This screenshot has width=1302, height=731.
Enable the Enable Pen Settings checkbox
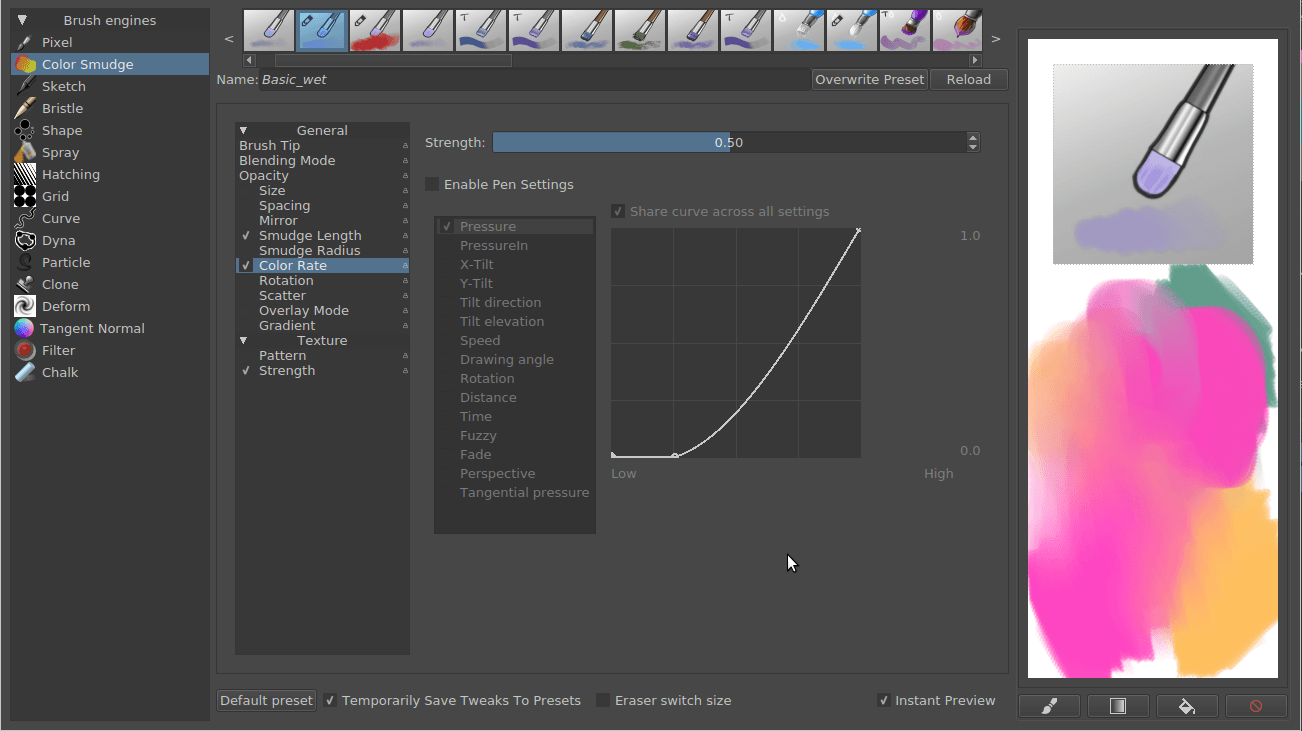[431, 184]
